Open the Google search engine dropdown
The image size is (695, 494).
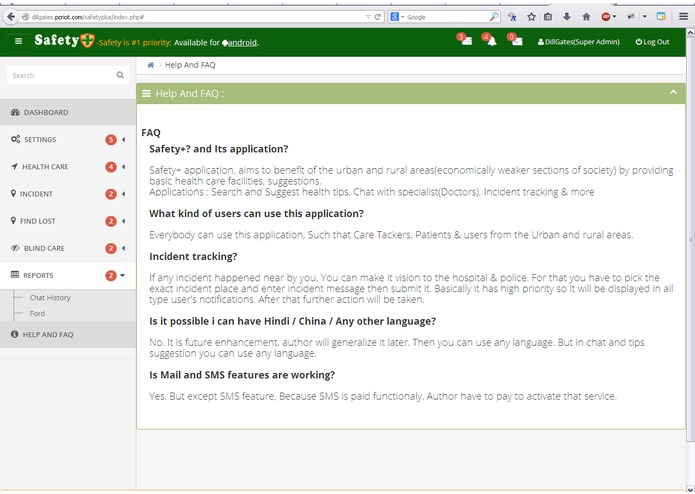[x=397, y=17]
